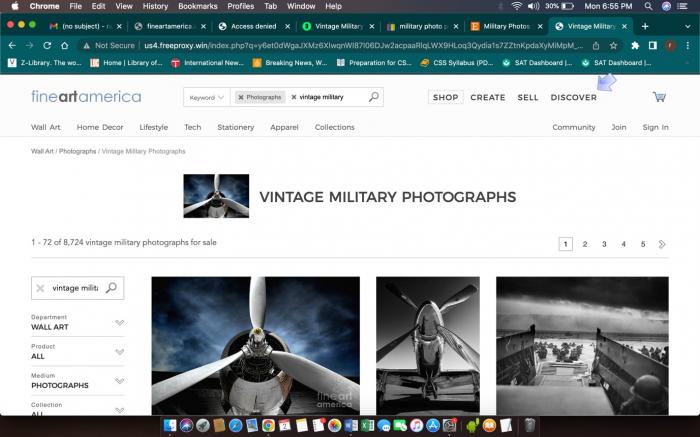Reload the current page
This screenshot has width=700, height=437.
point(47,46)
